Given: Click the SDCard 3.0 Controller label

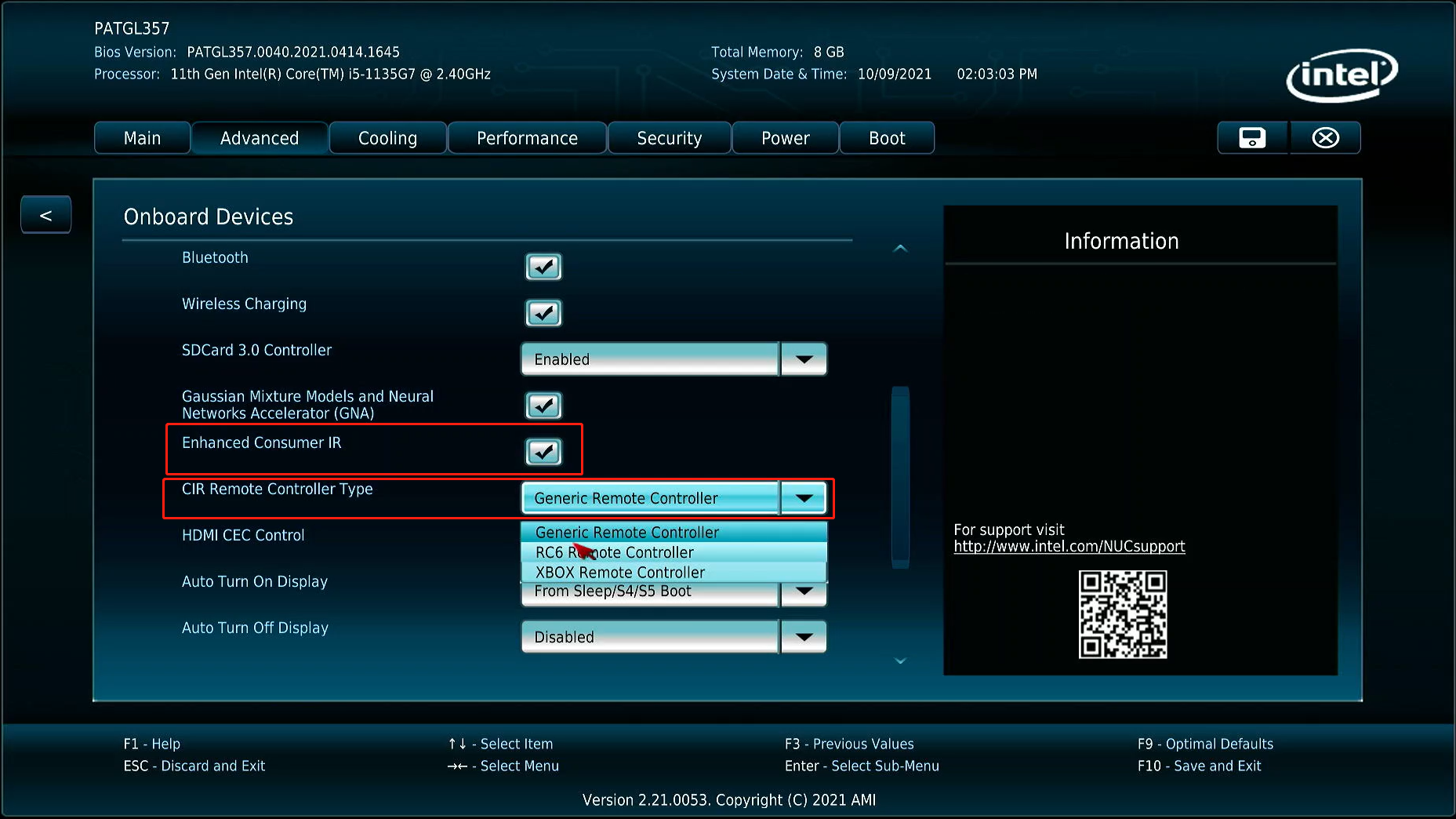Looking at the screenshot, I should (x=256, y=350).
